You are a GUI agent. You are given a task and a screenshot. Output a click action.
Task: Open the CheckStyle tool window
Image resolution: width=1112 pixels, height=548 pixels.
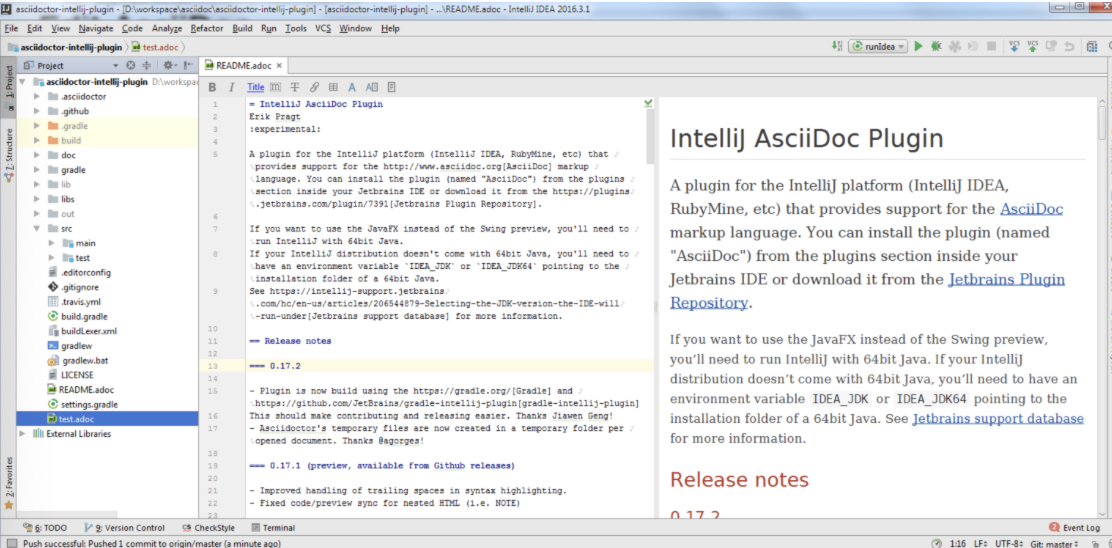(209, 527)
